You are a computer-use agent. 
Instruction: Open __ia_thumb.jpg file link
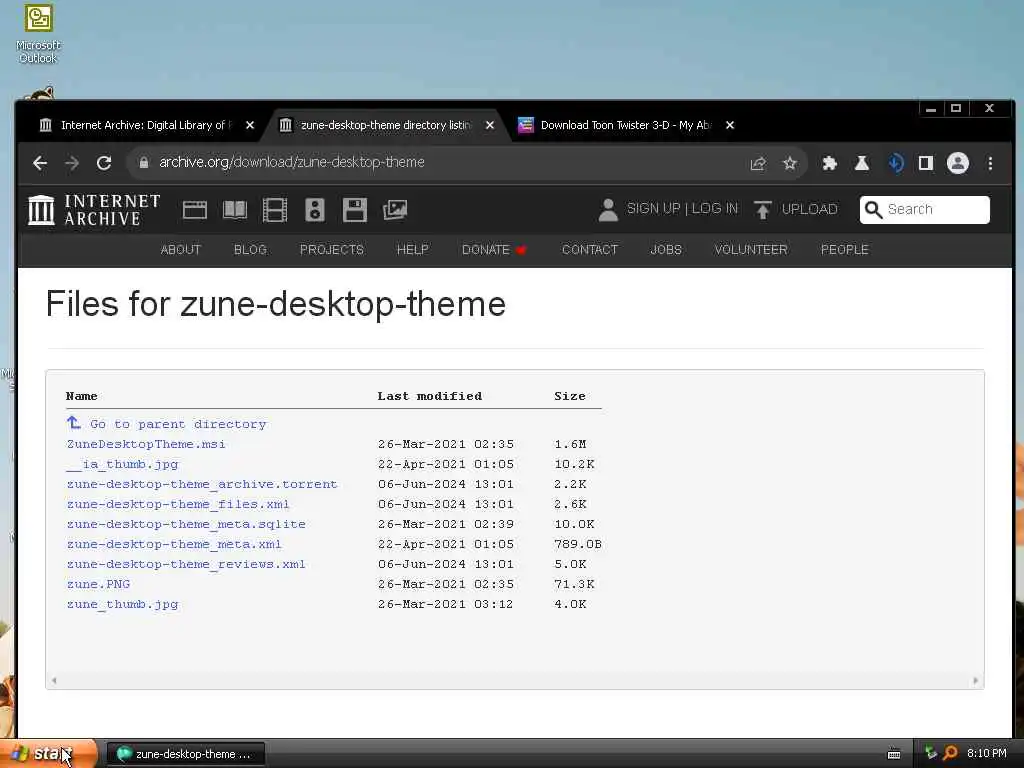point(122,464)
